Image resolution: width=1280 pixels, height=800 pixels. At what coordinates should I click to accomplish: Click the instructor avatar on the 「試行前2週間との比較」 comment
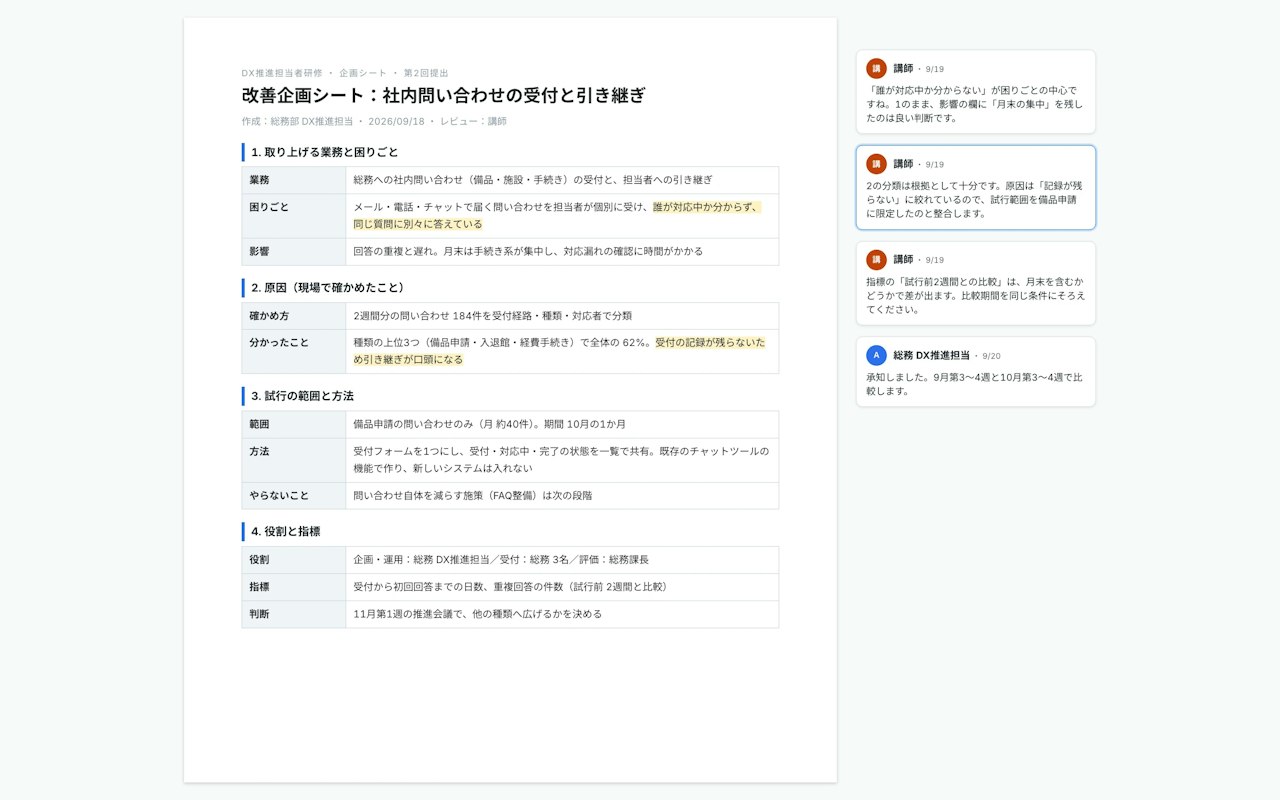click(876, 260)
